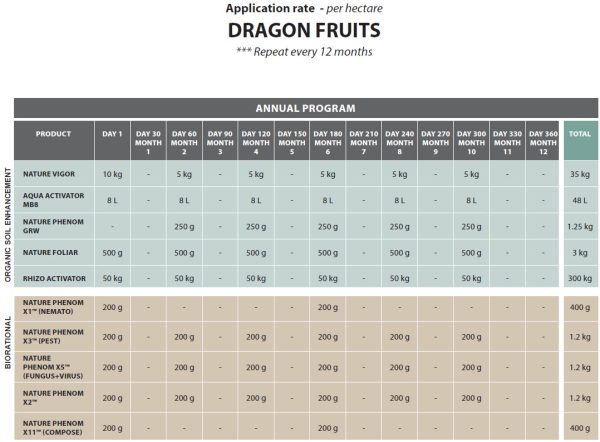Click the NATURE PHENOM GRW product cell
This screenshot has height=442, width=600.
coord(51,225)
